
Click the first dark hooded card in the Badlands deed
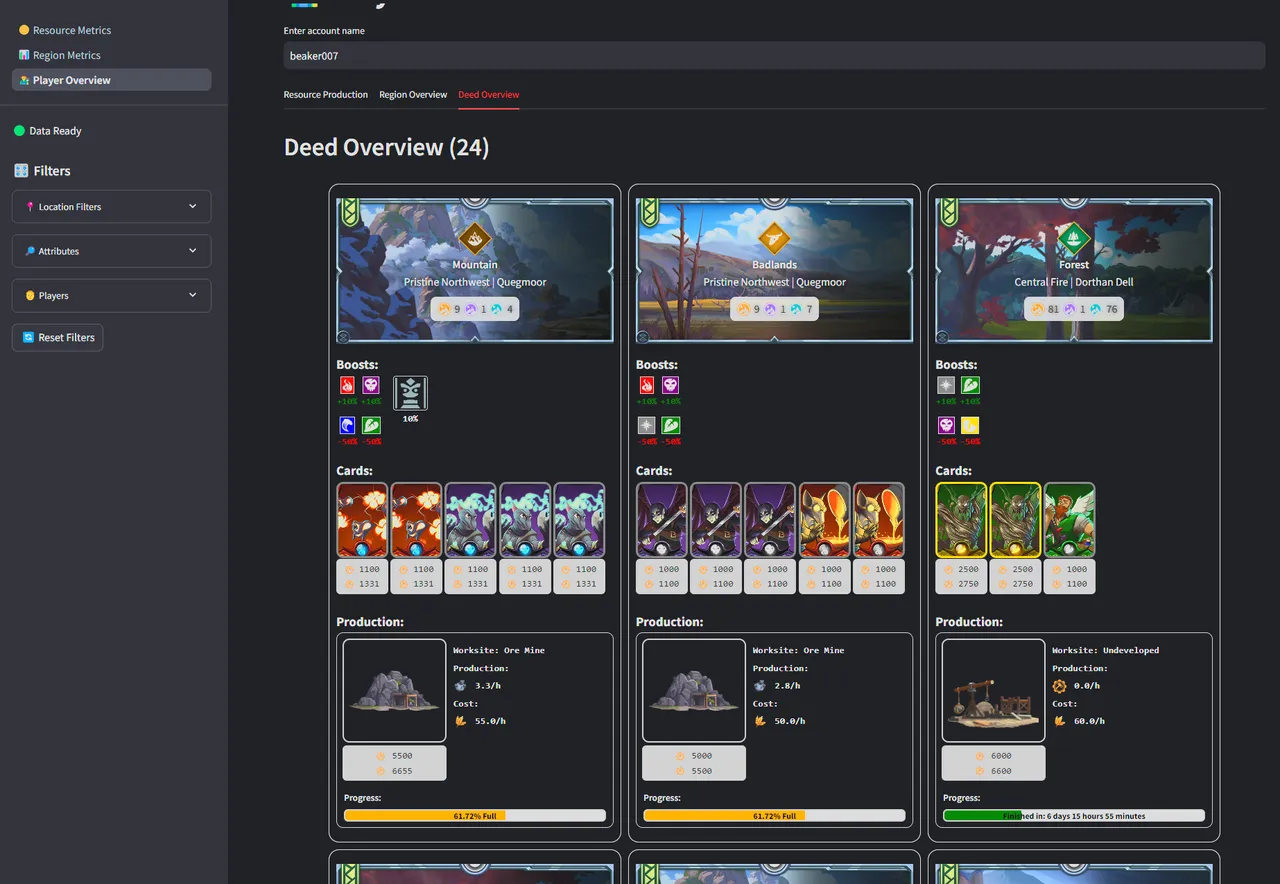tap(662, 520)
